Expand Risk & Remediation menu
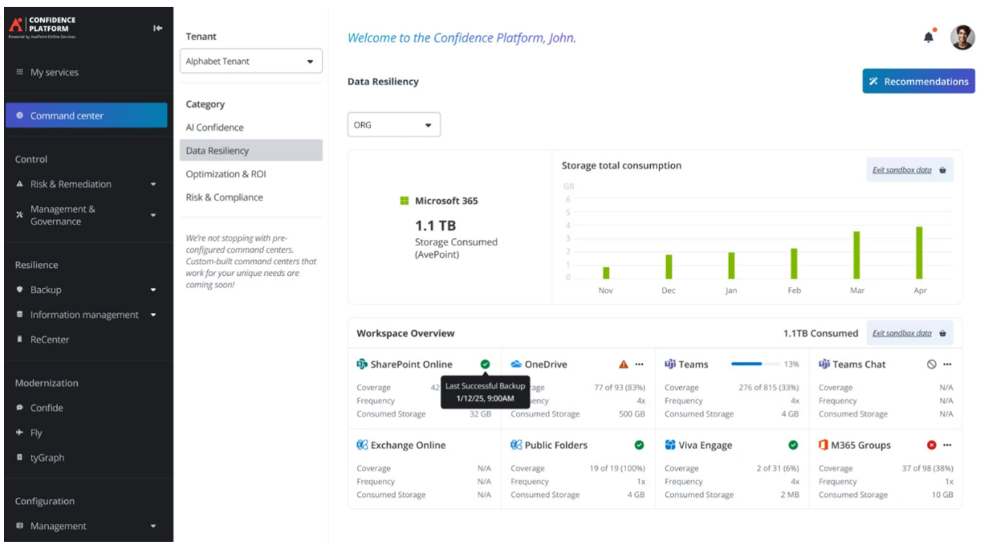Viewport: 983px width, 545px height. click(154, 184)
